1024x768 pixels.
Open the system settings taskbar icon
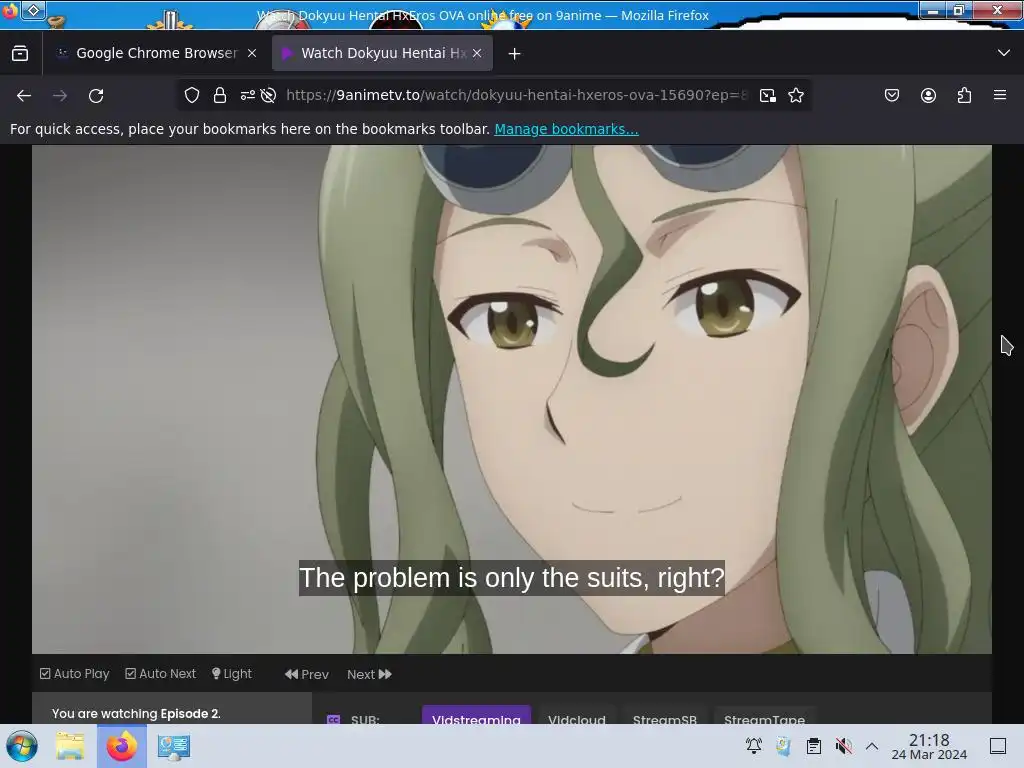coord(174,746)
